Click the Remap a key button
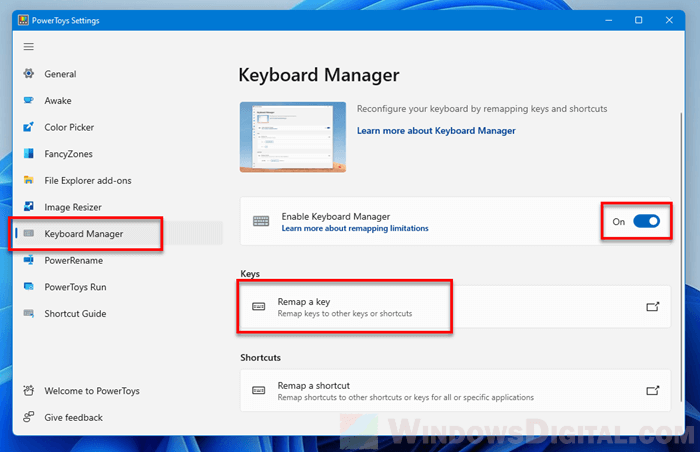This screenshot has height=452, width=700. (x=455, y=306)
